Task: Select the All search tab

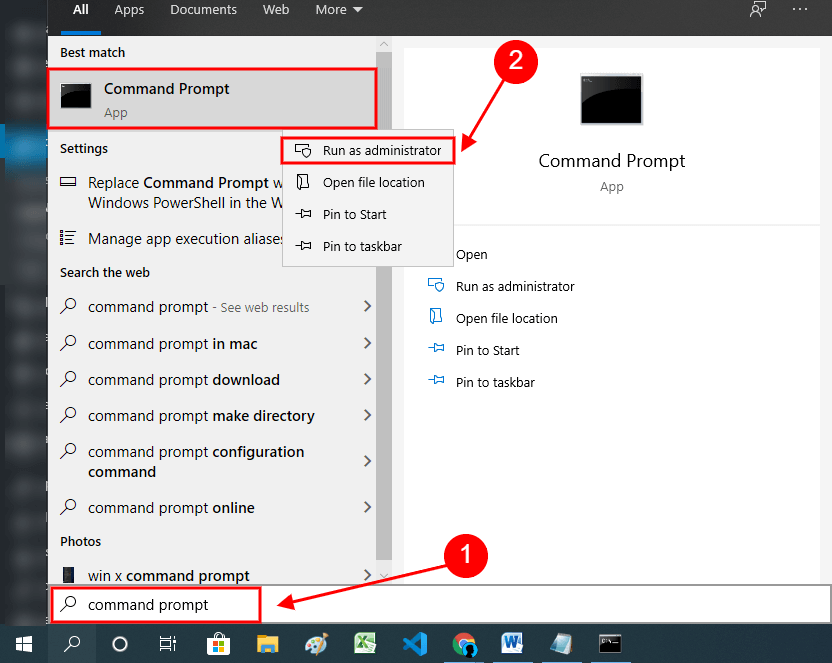Action: [81, 10]
